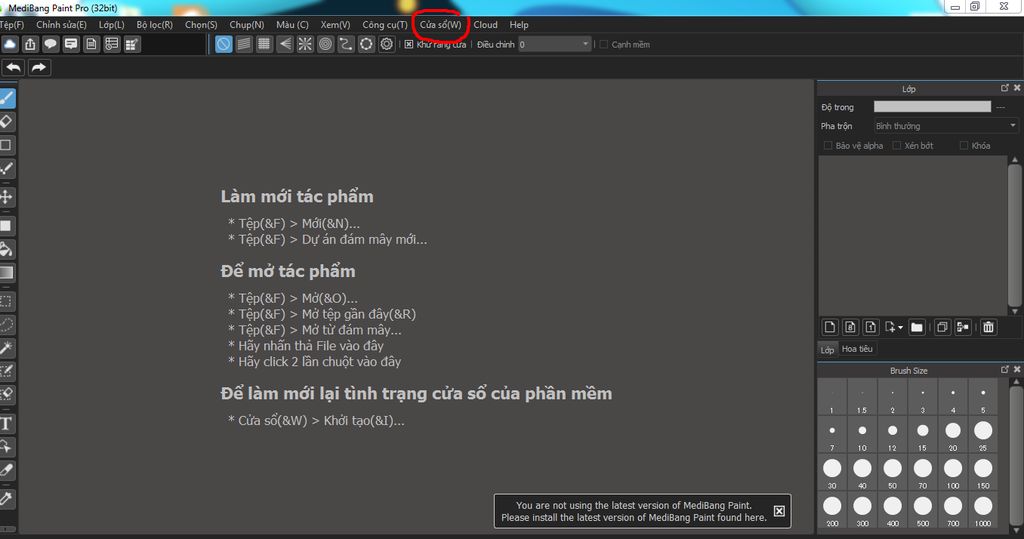Click the share/upload icon in toolbar
The width and height of the screenshot is (1024, 539).
tap(30, 44)
